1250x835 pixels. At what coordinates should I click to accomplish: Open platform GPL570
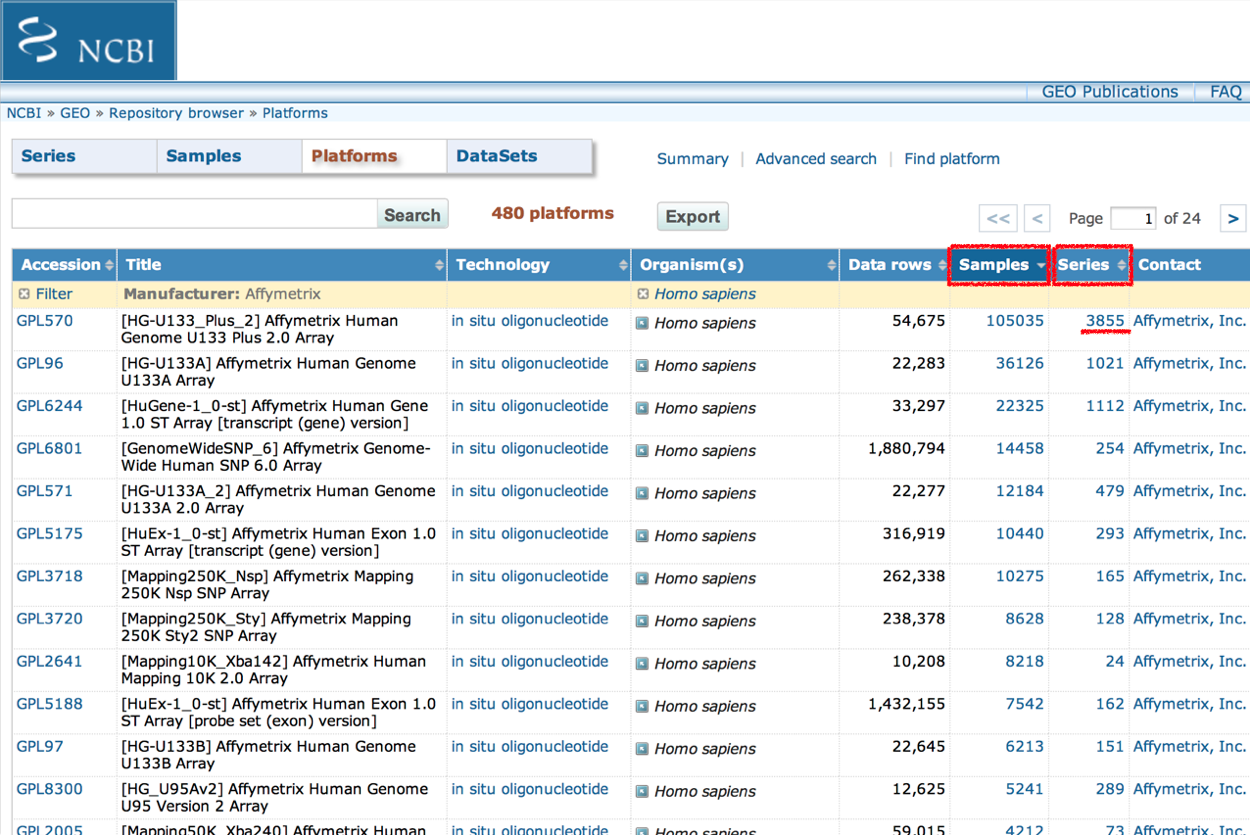(x=44, y=321)
